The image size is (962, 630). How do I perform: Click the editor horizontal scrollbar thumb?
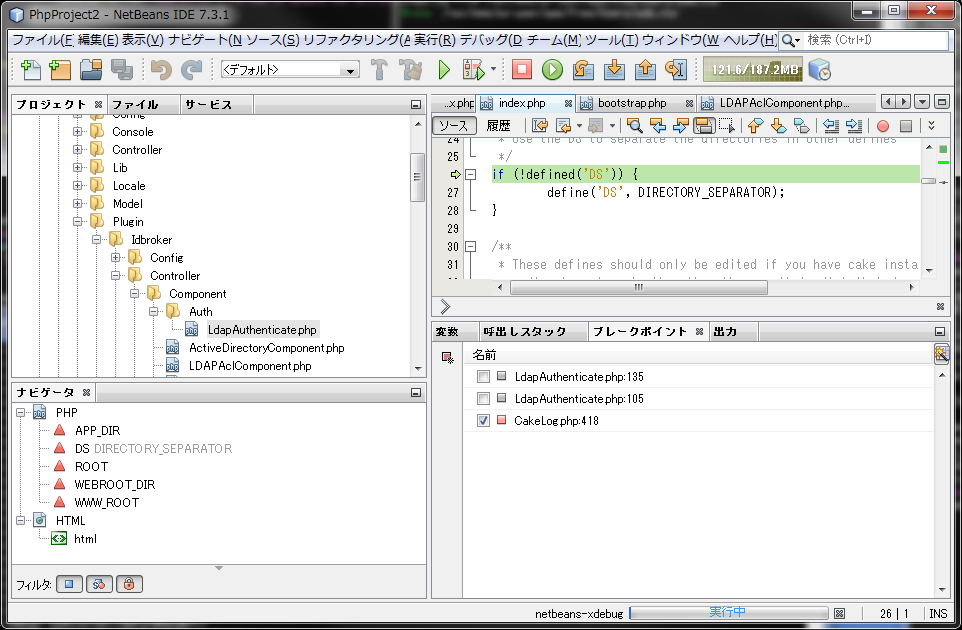(639, 287)
